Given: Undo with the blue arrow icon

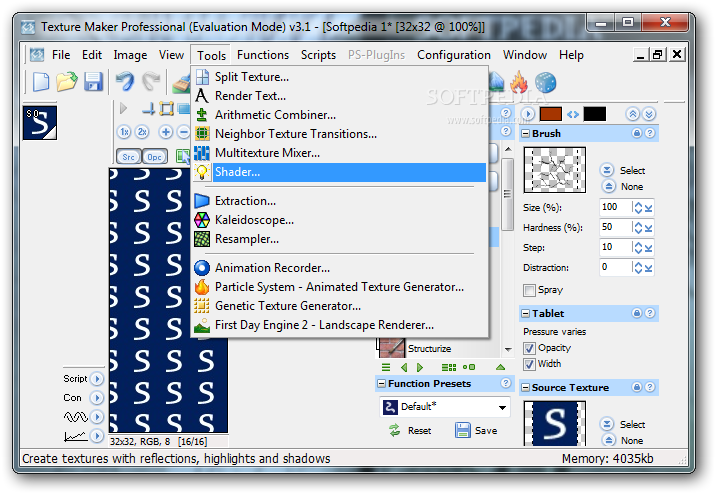Looking at the screenshot, I should [125, 82].
